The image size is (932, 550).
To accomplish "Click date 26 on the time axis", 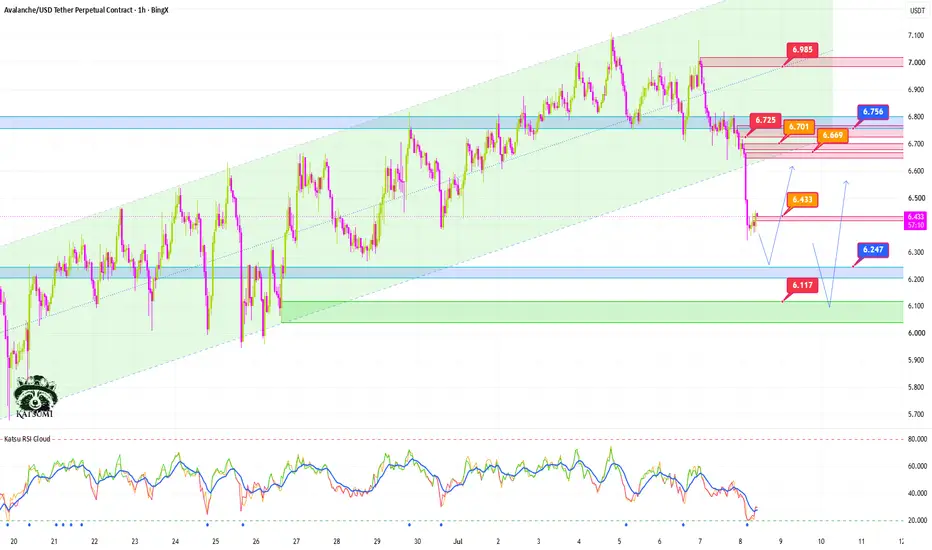I will tap(256, 542).
